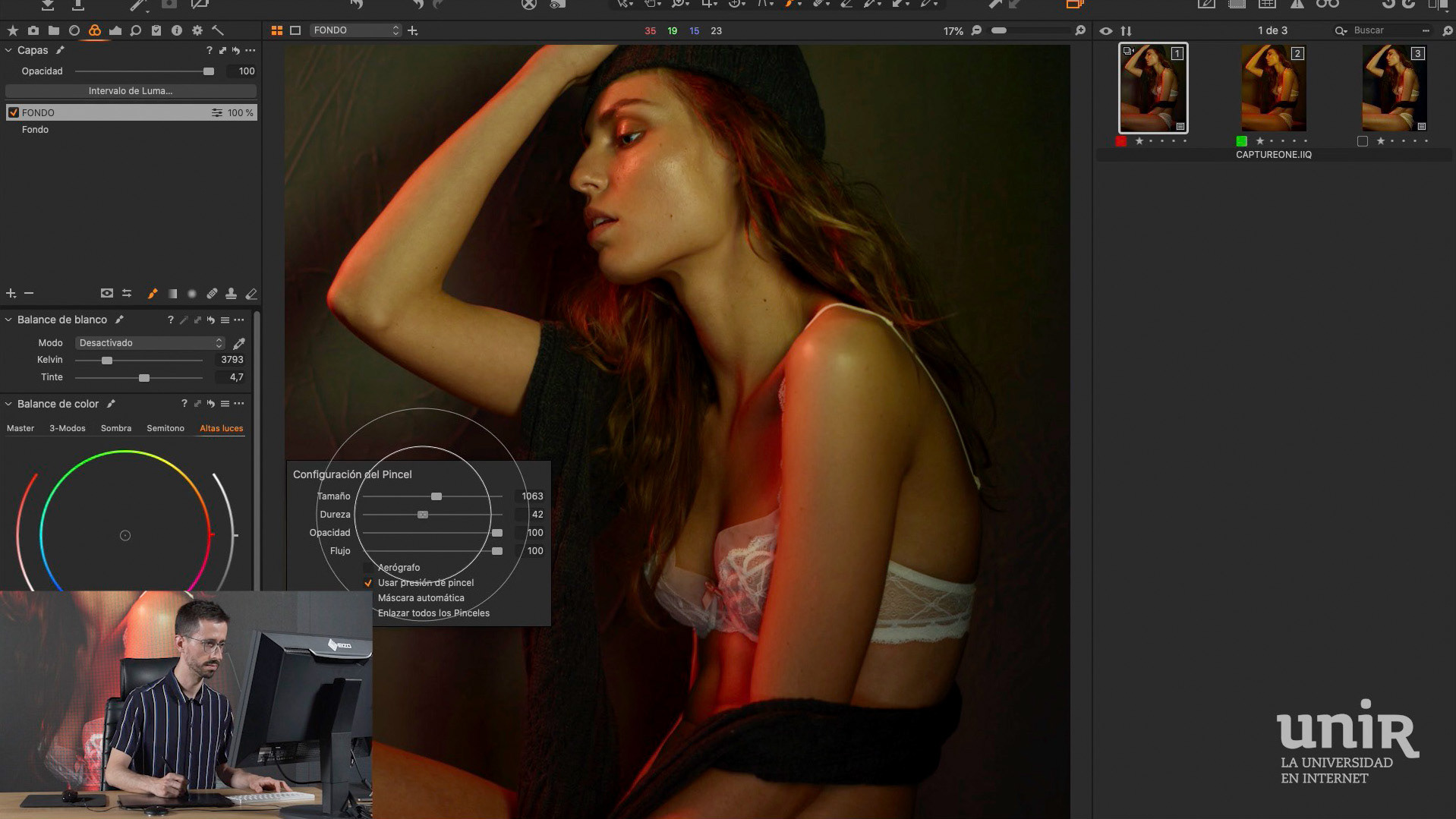Collapse the Balance de color panel
This screenshot has height=819, width=1456.
8,404
